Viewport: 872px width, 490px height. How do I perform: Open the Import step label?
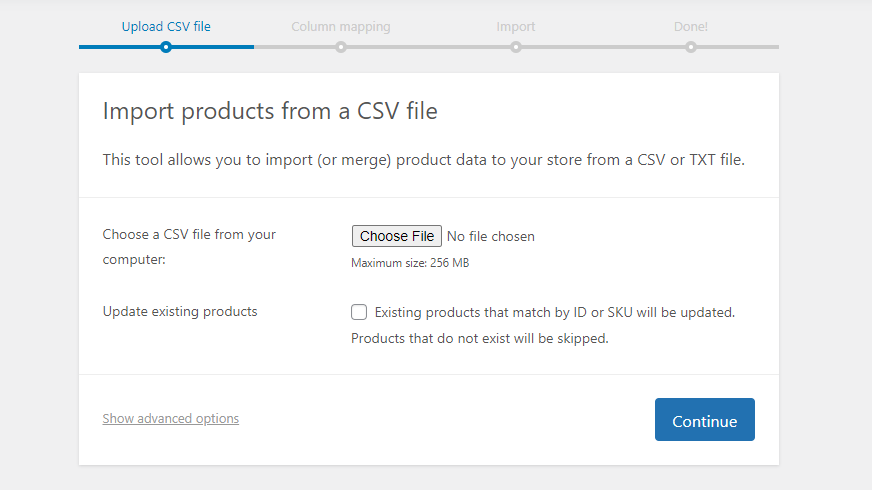pyautogui.click(x=516, y=26)
